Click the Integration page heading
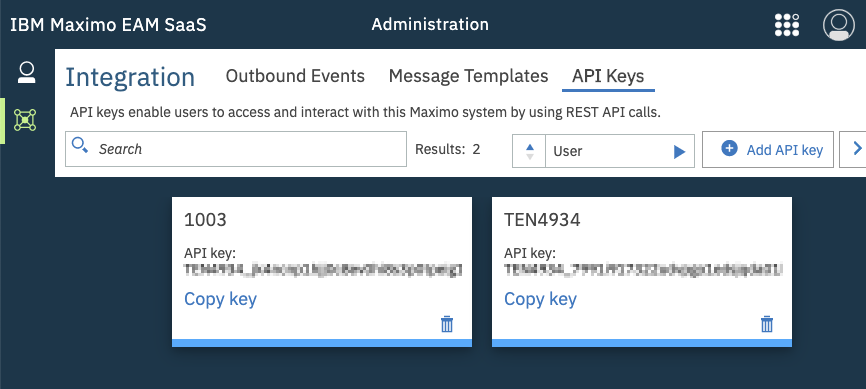Image resolution: width=866 pixels, height=389 pixels. 130,77
